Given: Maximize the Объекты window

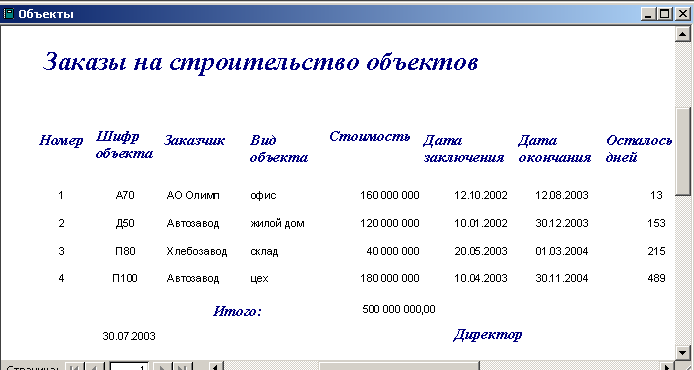Looking at the screenshot, I should click(664, 14).
